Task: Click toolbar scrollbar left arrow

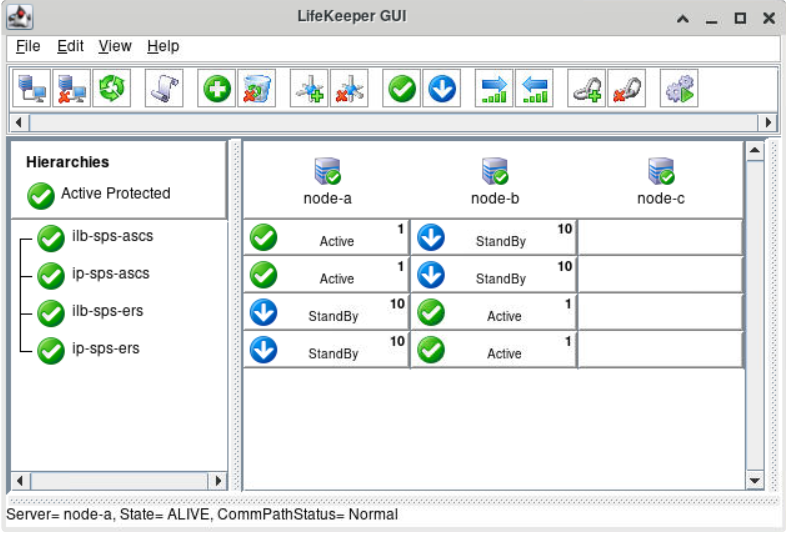Action: (x=20, y=122)
